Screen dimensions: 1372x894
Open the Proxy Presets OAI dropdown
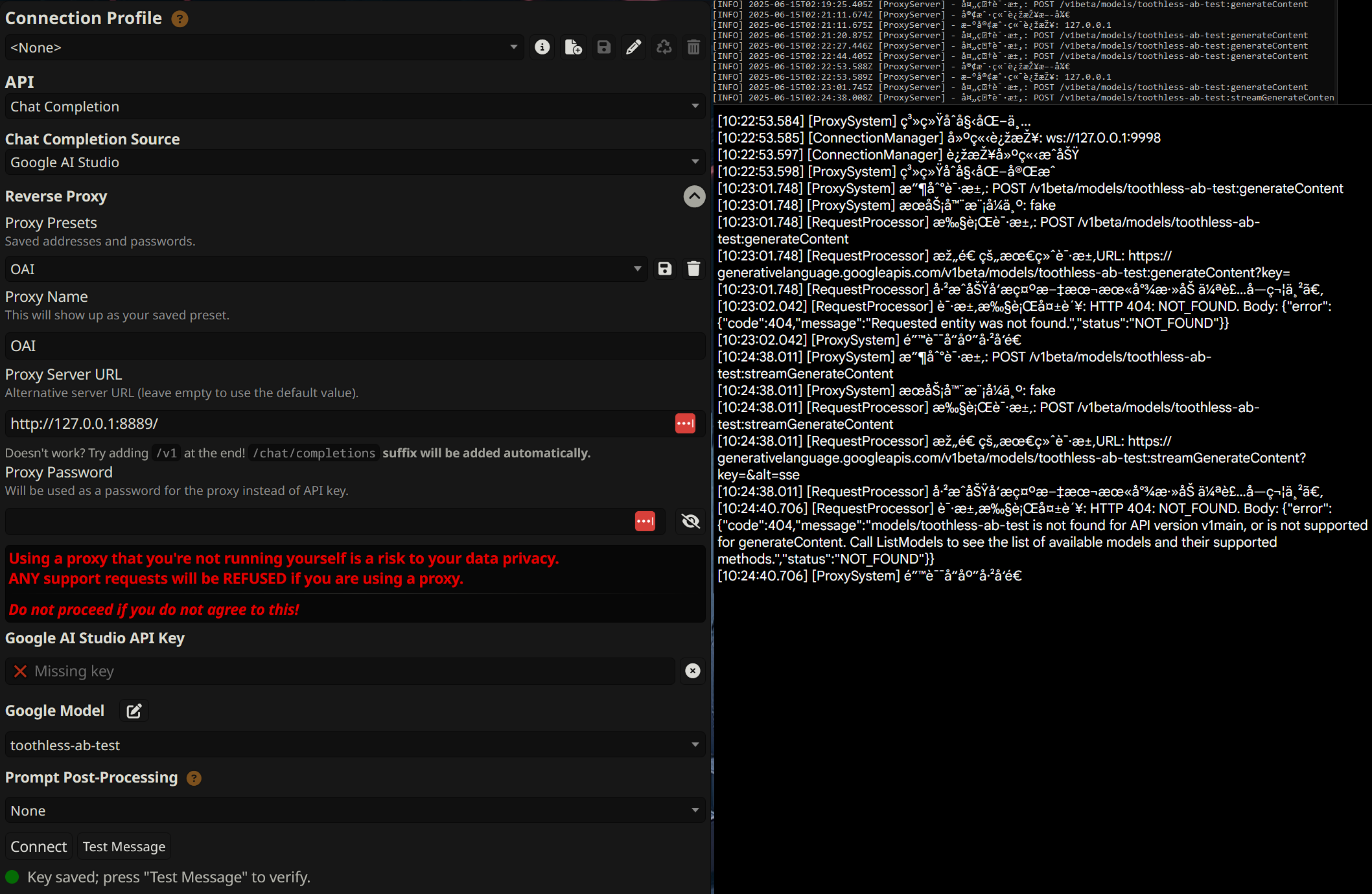327,269
